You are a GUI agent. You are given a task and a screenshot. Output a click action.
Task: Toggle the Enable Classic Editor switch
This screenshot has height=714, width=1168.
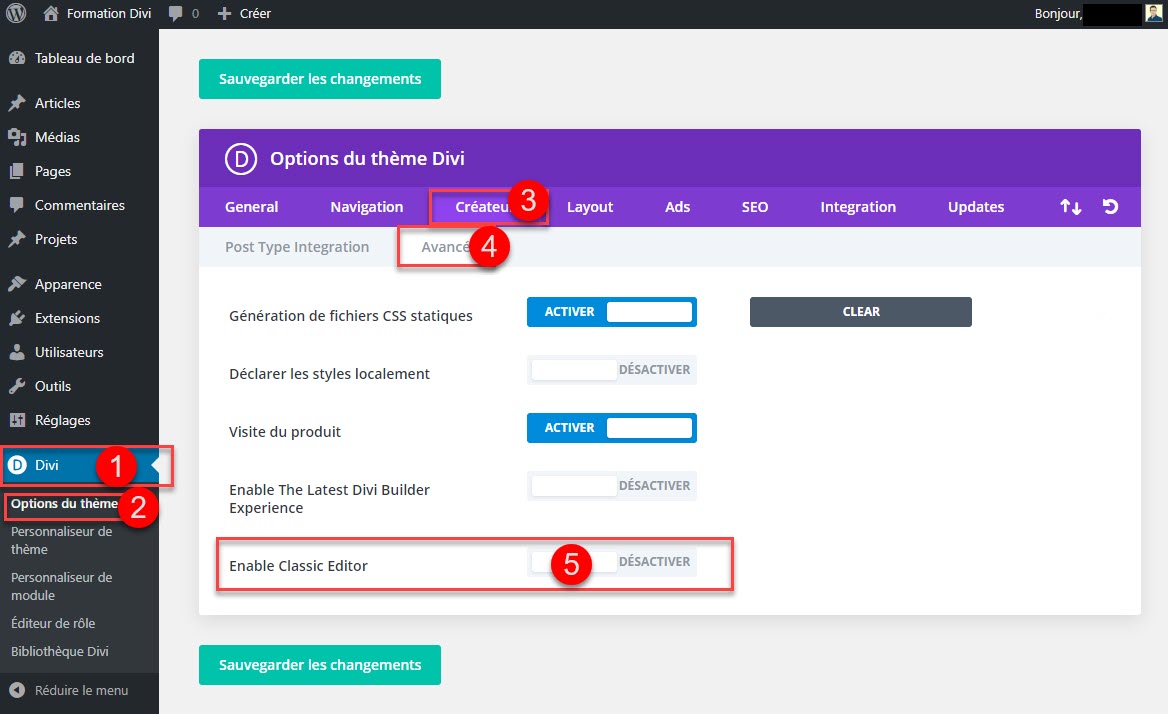[611, 562]
